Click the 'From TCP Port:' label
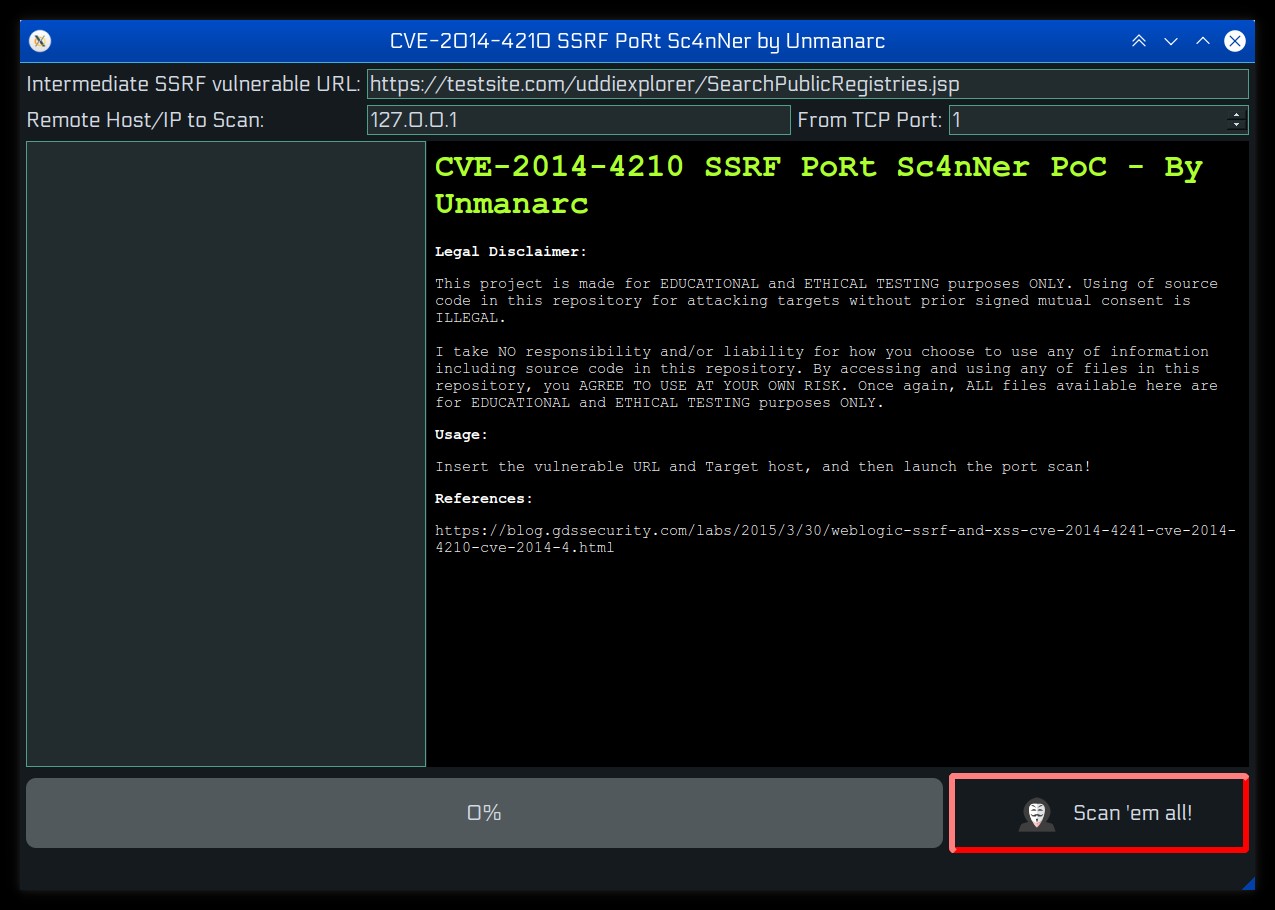 870,120
